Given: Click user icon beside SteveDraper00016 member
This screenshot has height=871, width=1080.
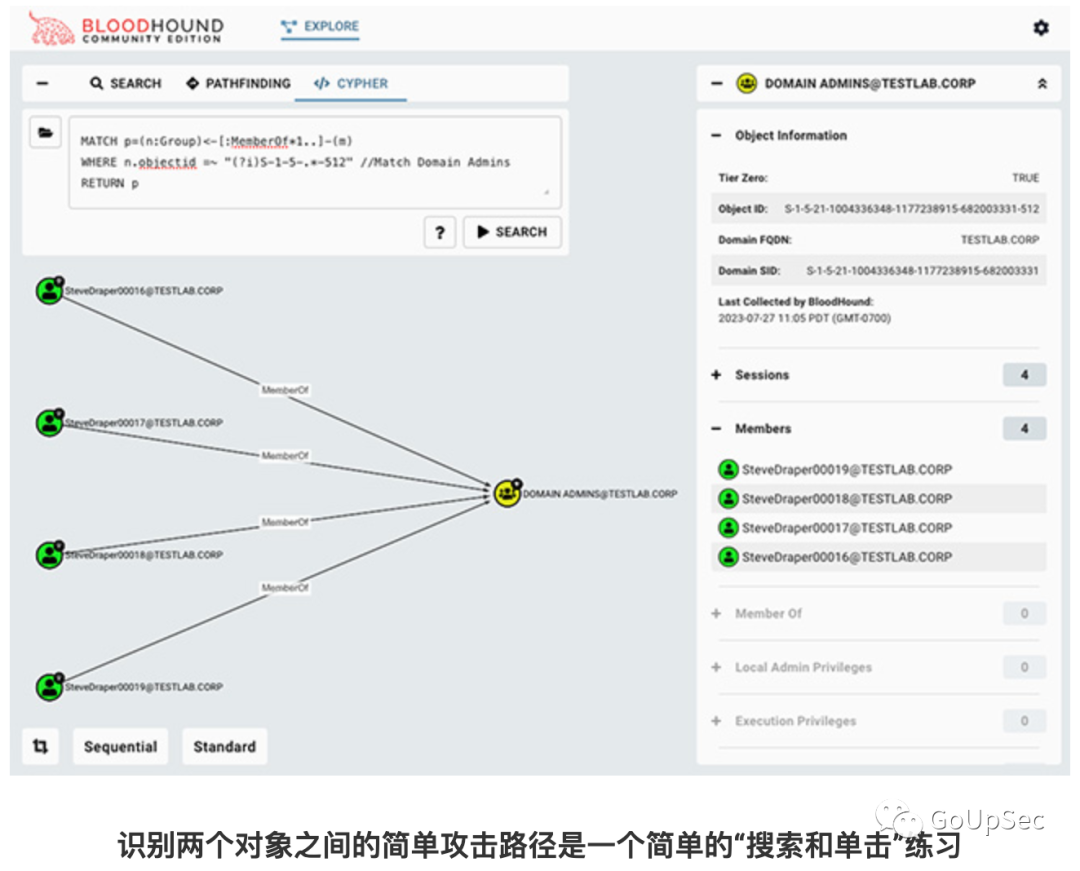Looking at the screenshot, I should pyautogui.click(x=728, y=557).
